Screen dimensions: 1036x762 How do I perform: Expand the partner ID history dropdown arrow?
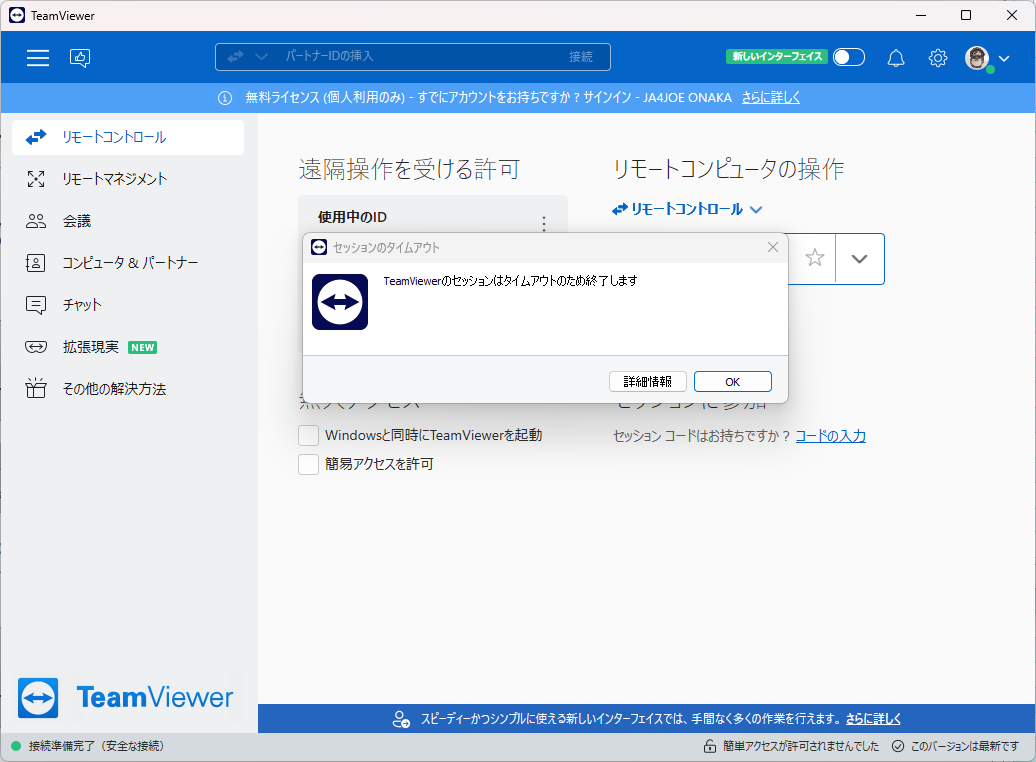click(x=859, y=258)
